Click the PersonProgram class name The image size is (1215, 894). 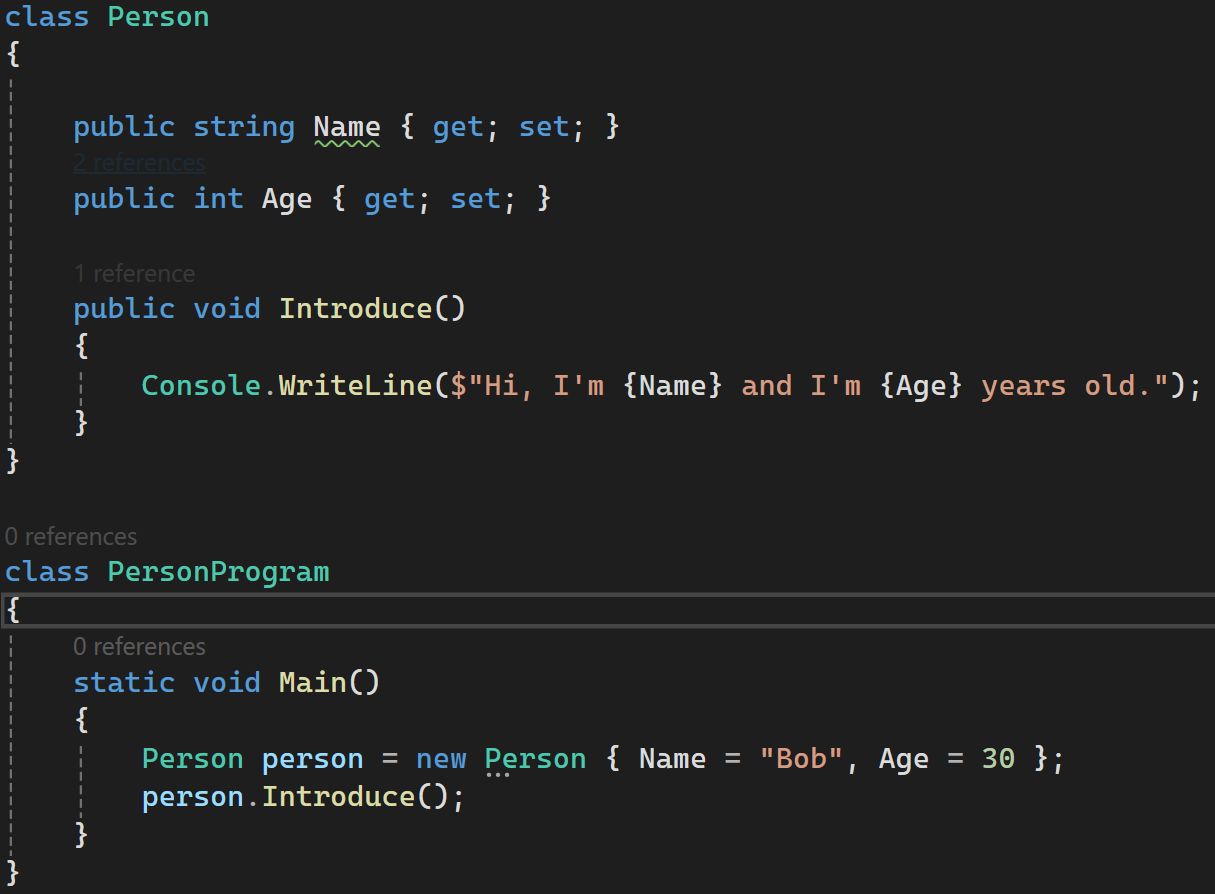218,572
